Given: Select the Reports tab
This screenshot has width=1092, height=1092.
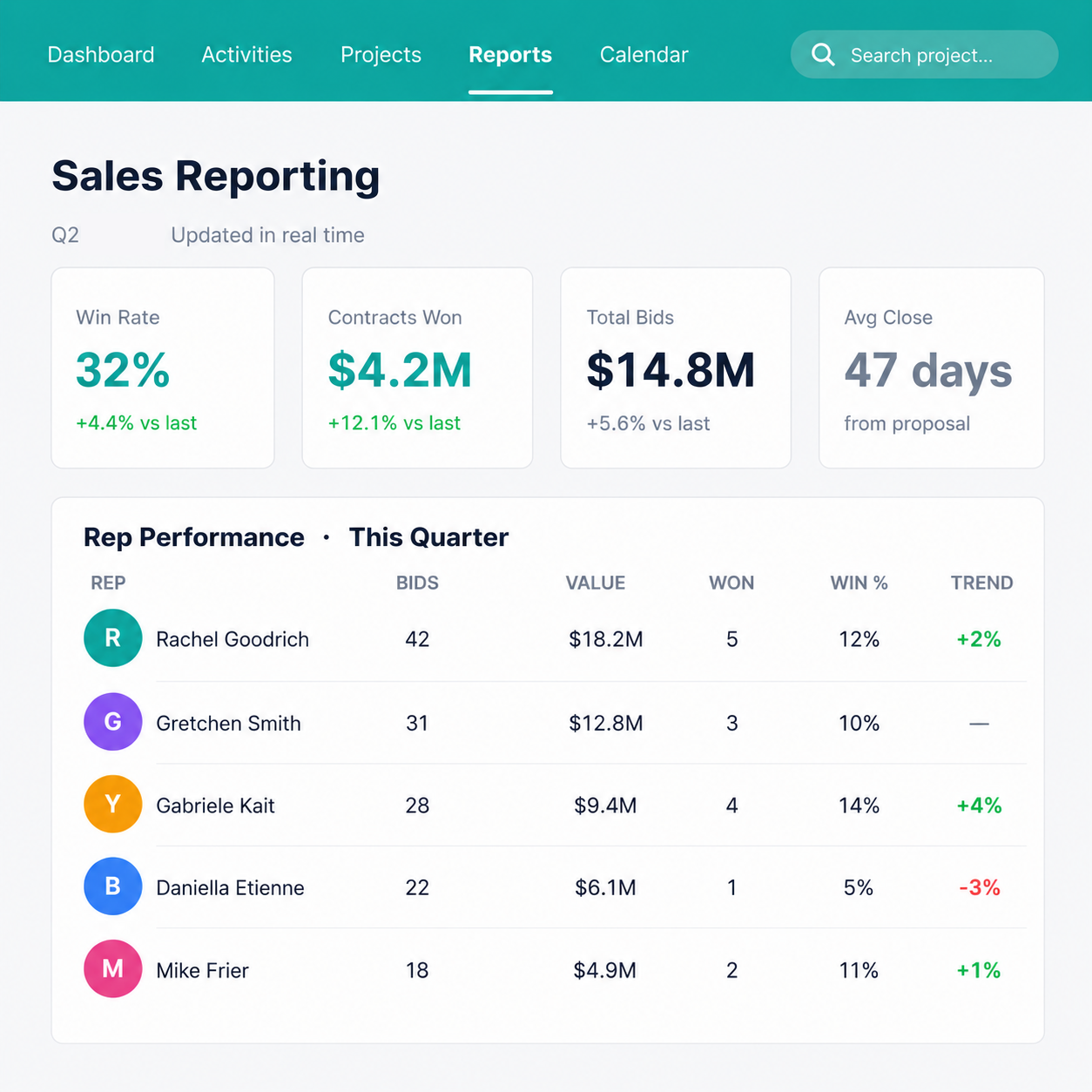Looking at the screenshot, I should point(510,55).
